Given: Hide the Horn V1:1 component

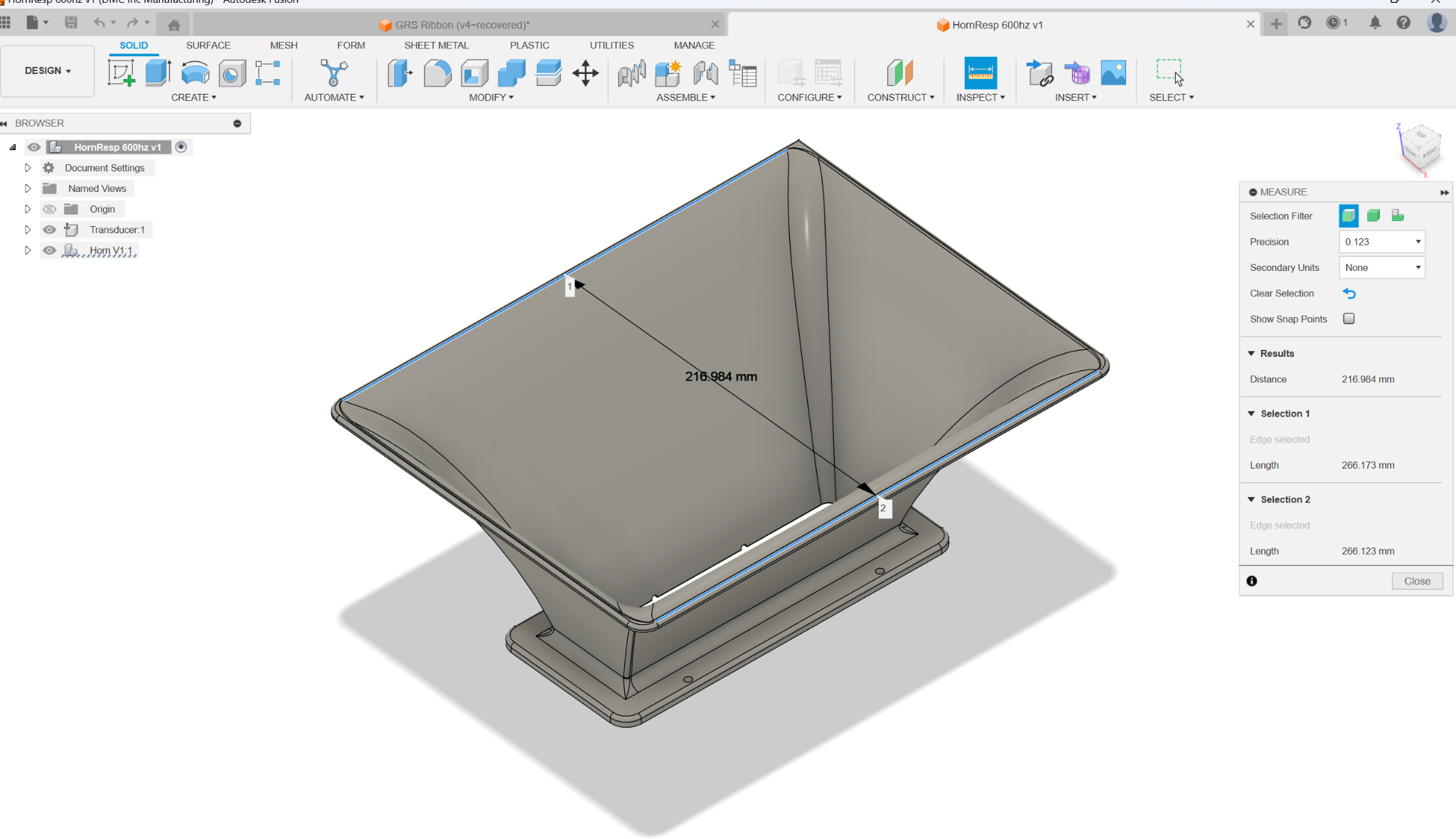Looking at the screenshot, I should point(49,250).
